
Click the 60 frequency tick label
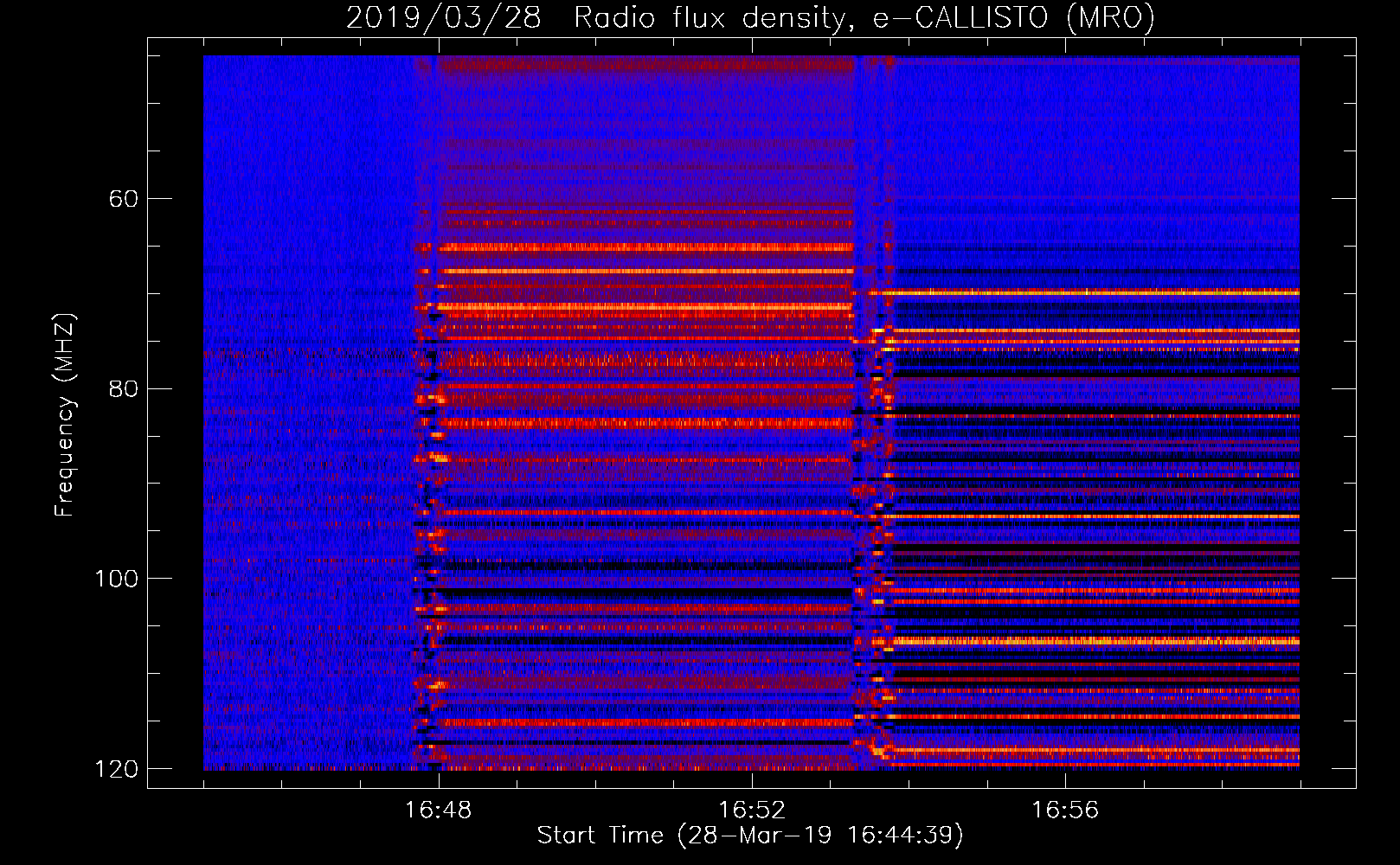coord(124,199)
